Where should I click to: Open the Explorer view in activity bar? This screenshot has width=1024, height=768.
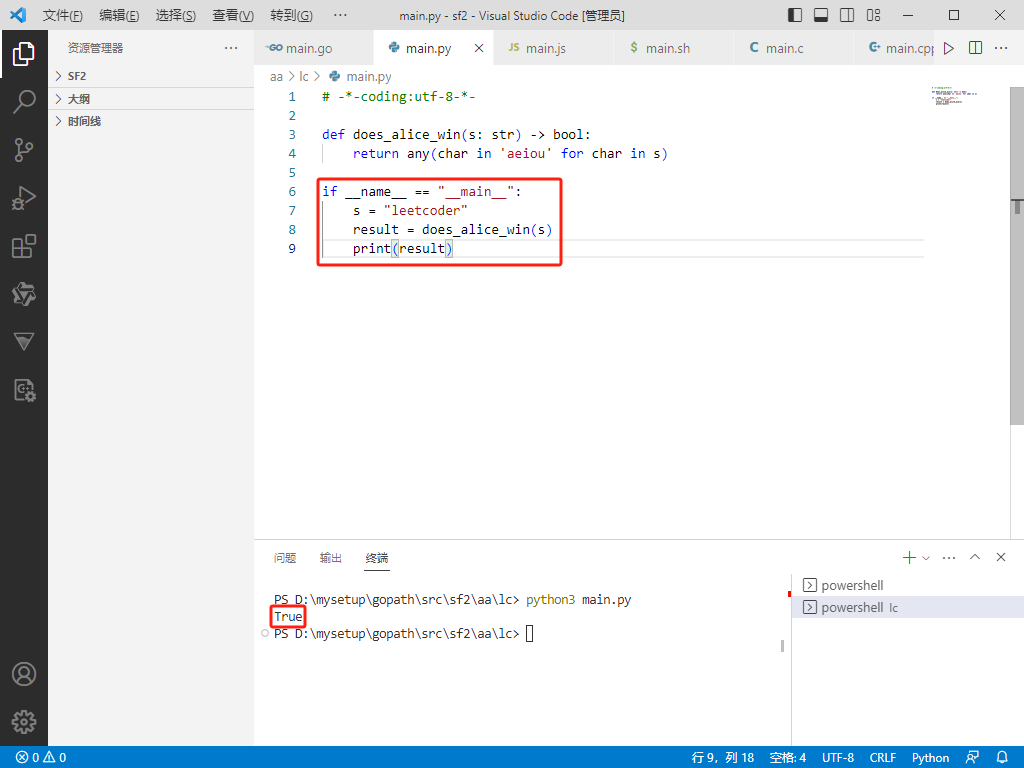click(24, 54)
